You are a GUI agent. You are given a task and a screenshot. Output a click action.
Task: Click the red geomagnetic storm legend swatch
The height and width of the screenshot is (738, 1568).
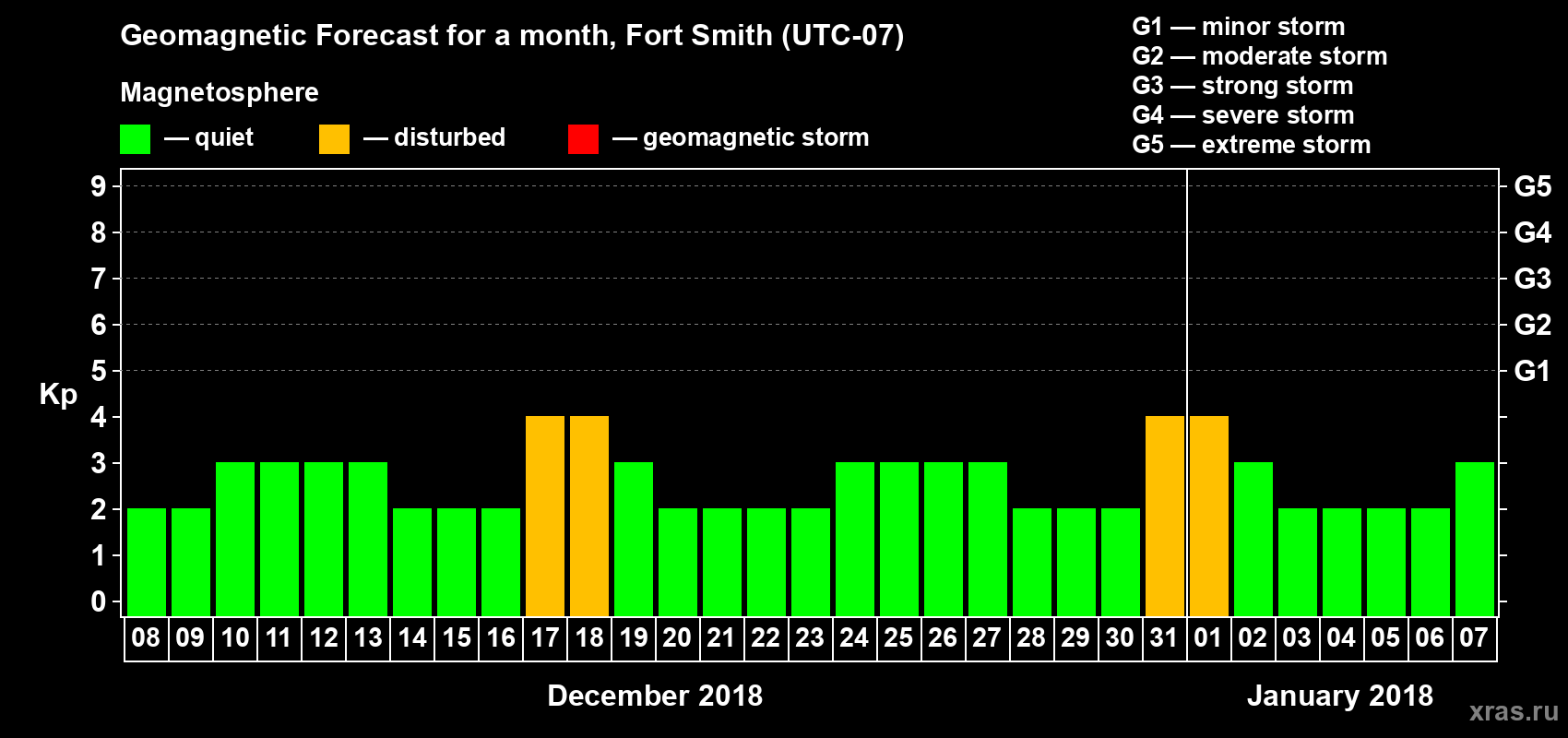click(x=583, y=139)
